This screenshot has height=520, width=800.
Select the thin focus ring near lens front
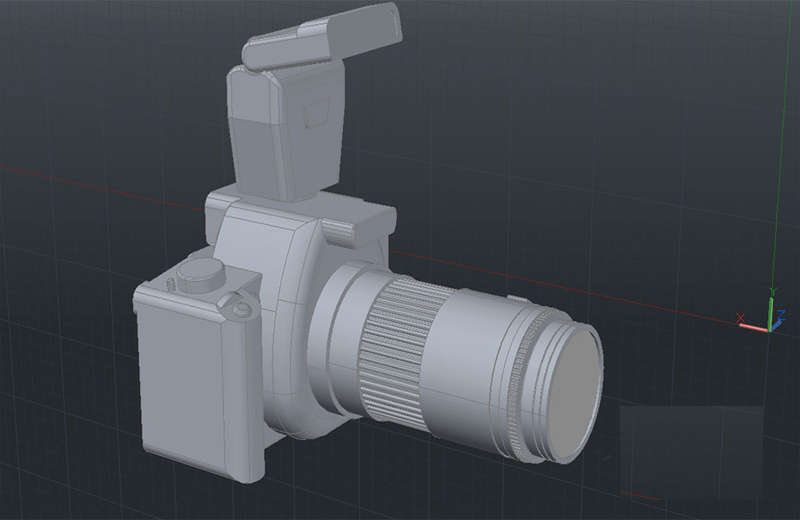pos(517,388)
